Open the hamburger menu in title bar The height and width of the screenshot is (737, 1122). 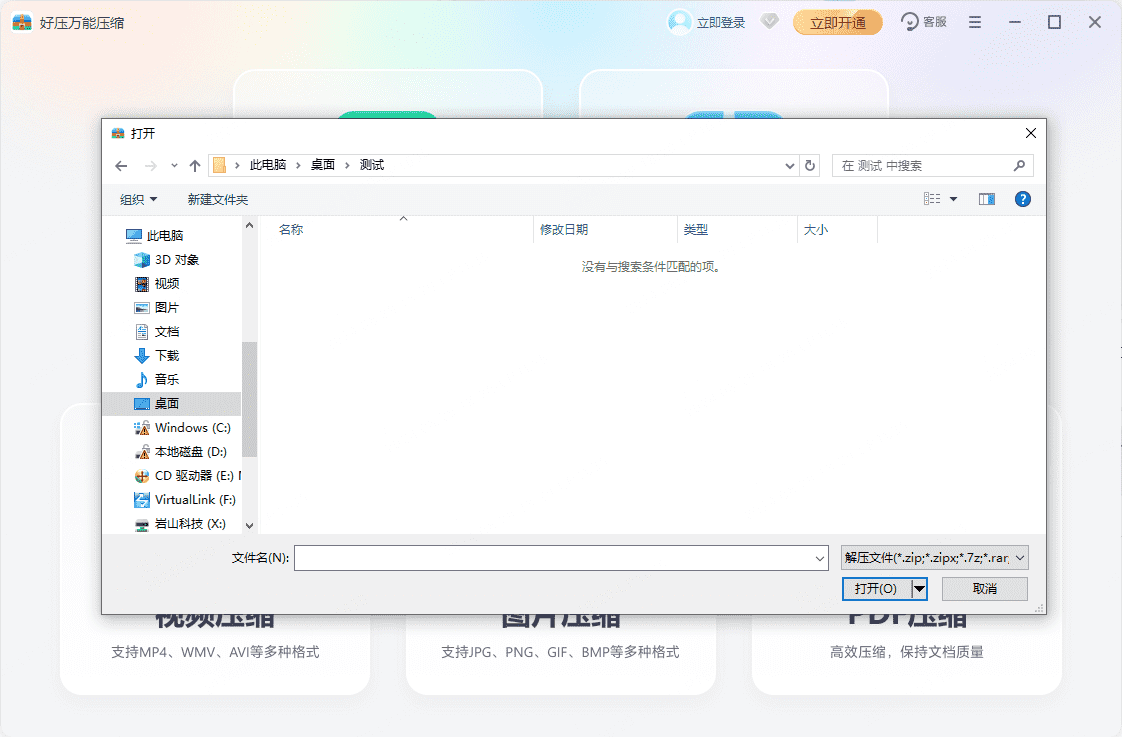click(x=975, y=22)
